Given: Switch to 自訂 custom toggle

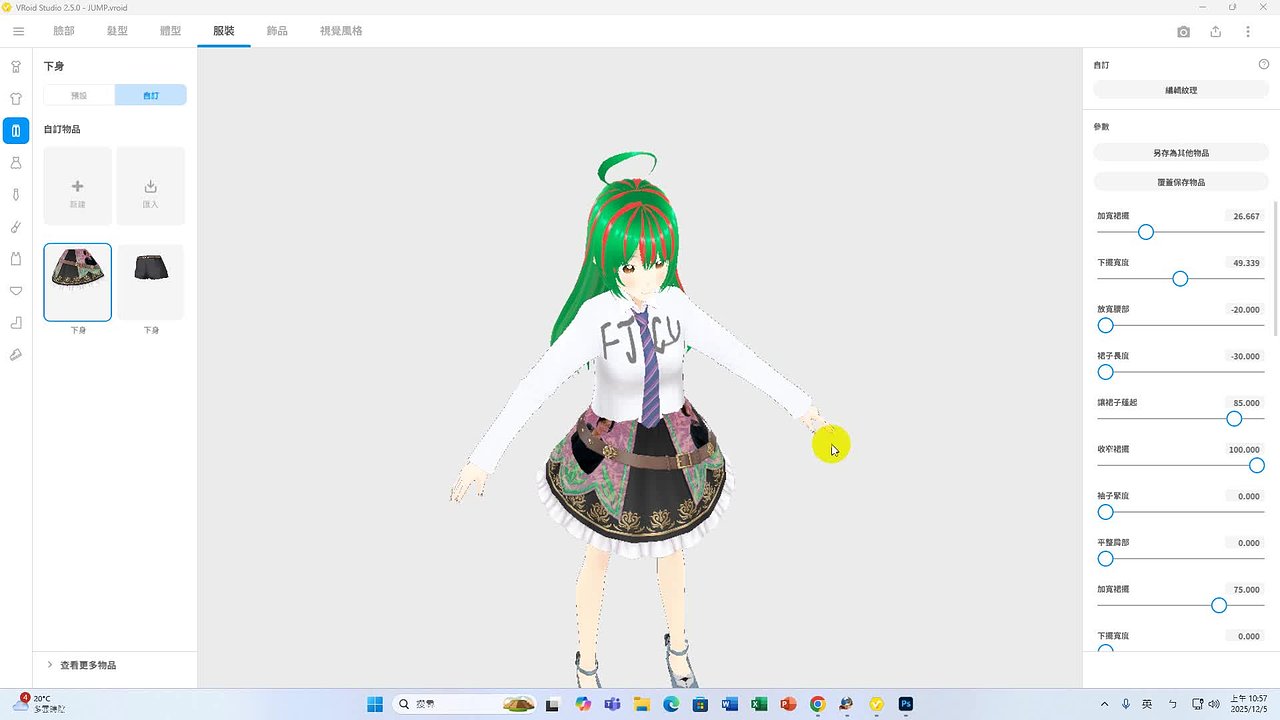Looking at the screenshot, I should (x=151, y=96).
